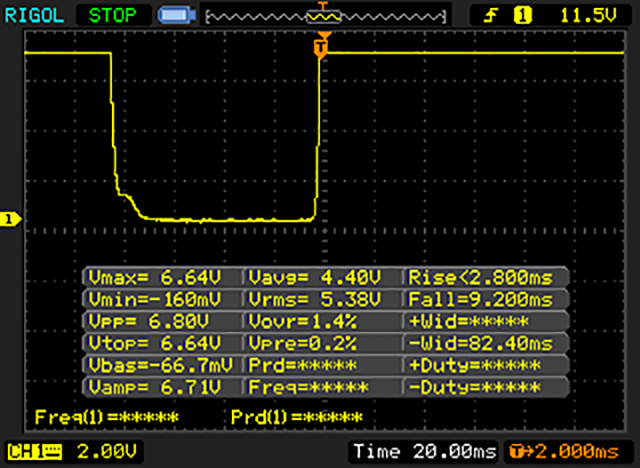Click the Vmax= 6.64V measurement
The width and height of the screenshot is (640, 468).
coord(155,278)
